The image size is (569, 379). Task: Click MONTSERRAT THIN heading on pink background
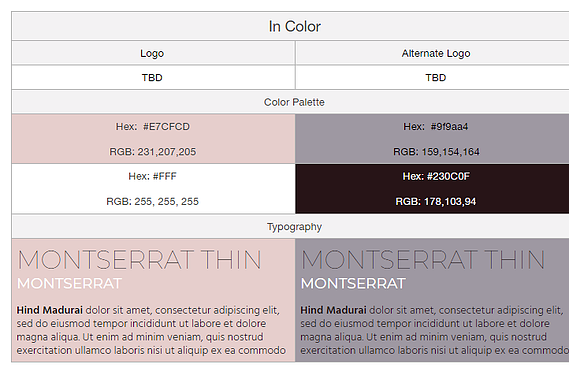click(139, 260)
